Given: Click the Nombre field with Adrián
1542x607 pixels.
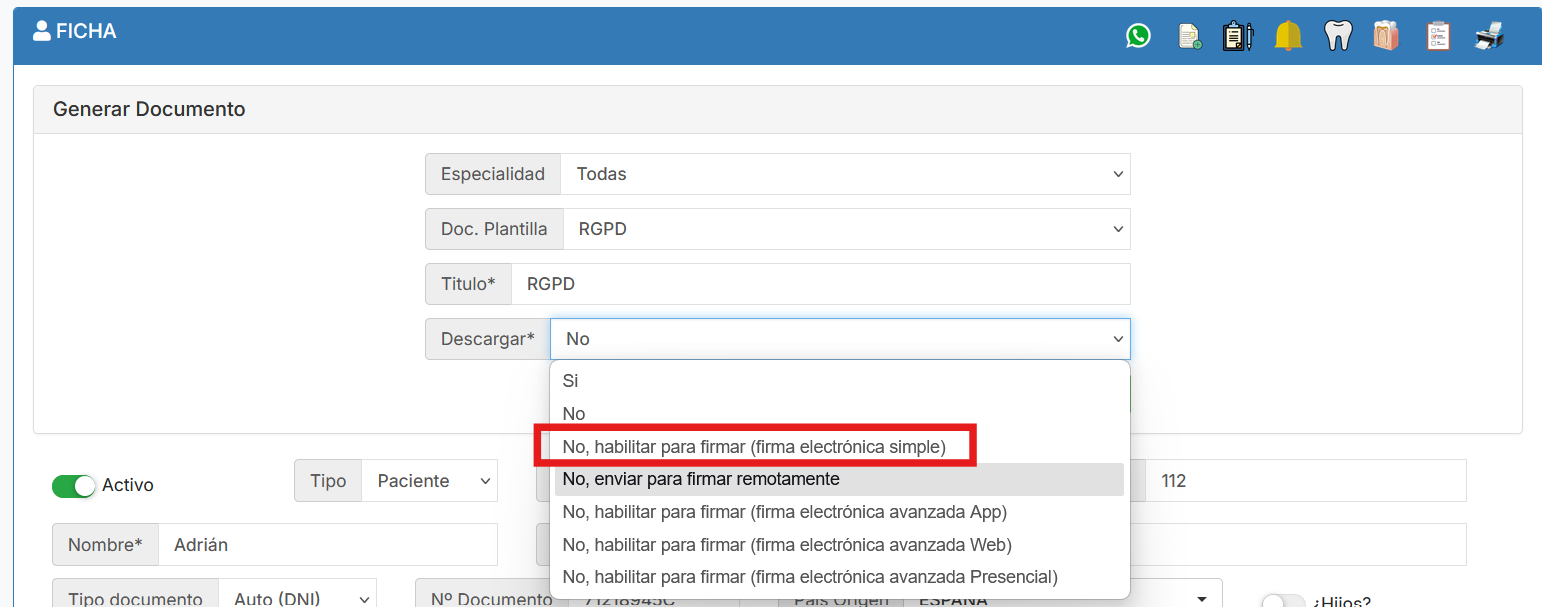Looking at the screenshot, I should pyautogui.click(x=328, y=545).
